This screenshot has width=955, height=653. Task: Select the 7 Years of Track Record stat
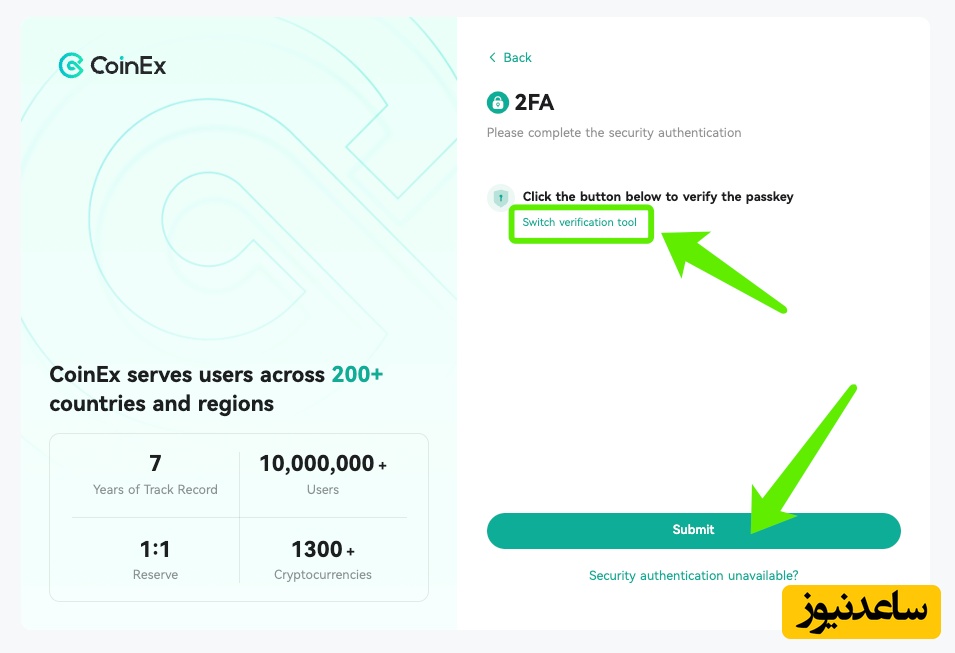click(155, 475)
